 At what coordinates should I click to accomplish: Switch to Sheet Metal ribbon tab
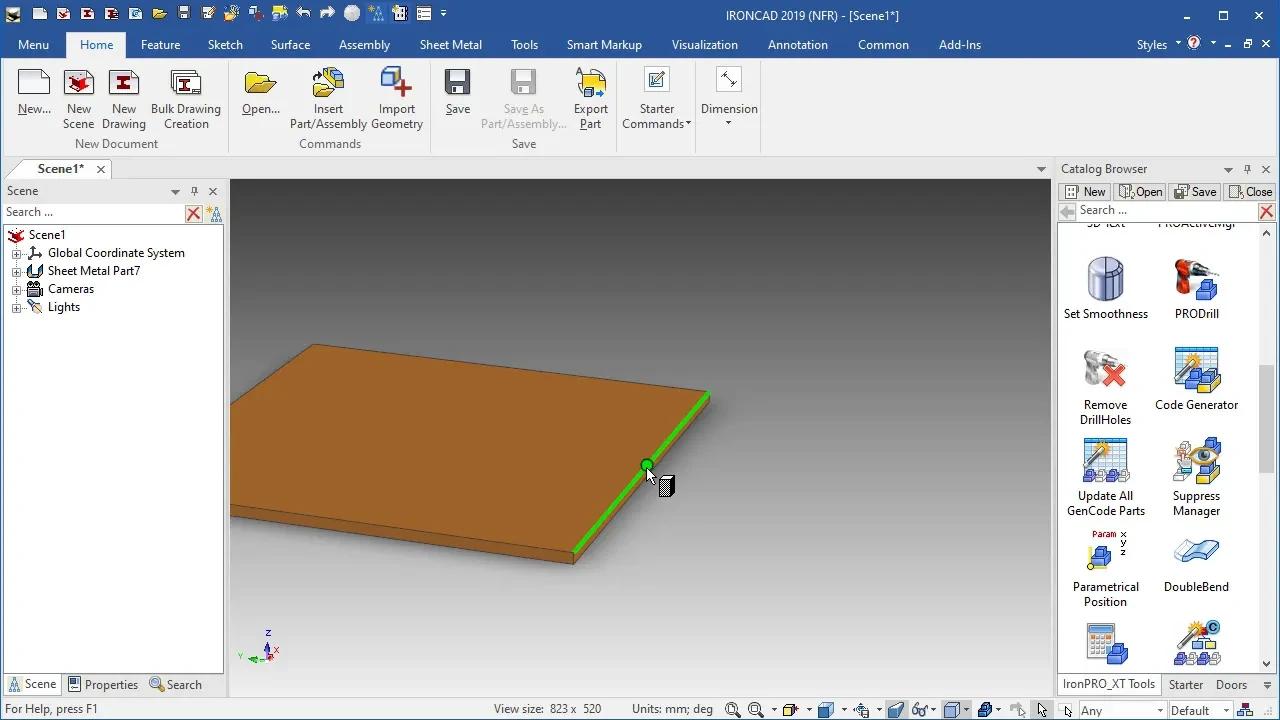pos(450,45)
